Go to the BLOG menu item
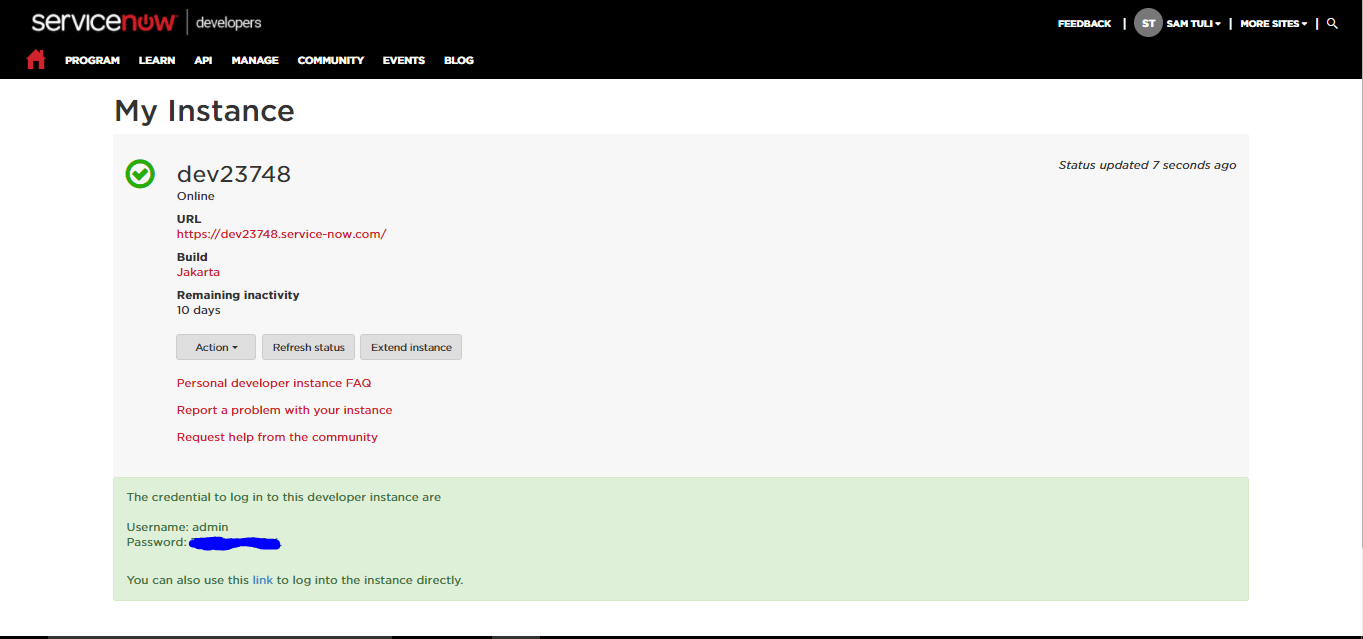Viewport: 1363px width, 639px height. click(x=459, y=60)
